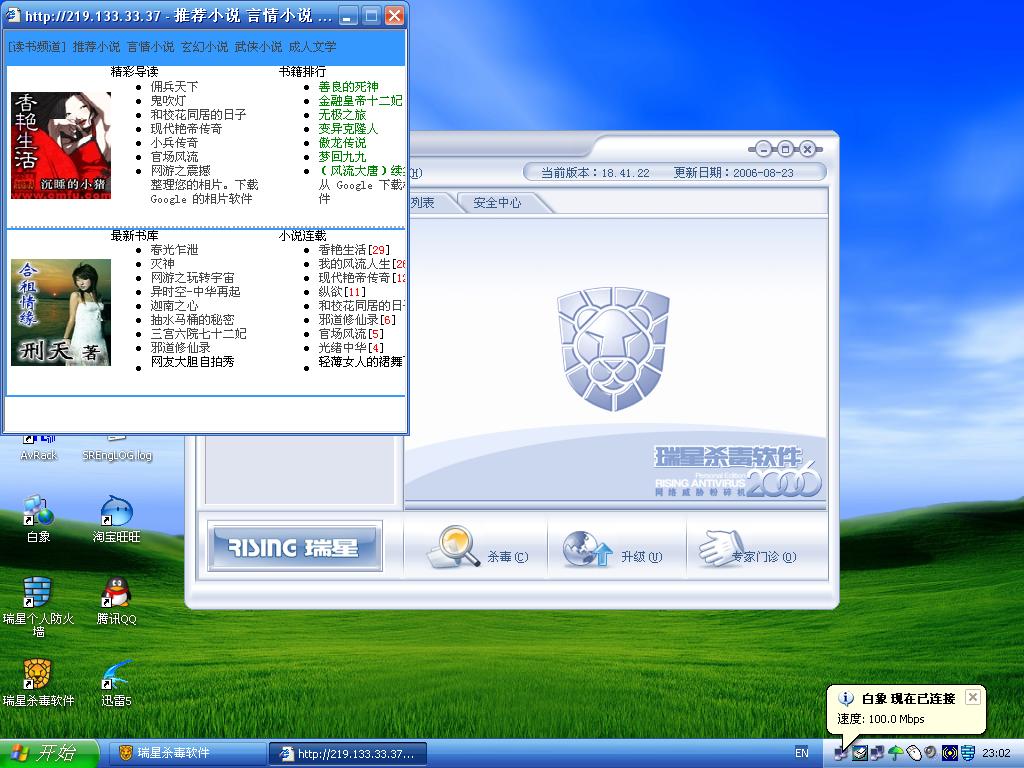Open 春光乍泄 novel link
The height and width of the screenshot is (768, 1024).
[x=174, y=250]
